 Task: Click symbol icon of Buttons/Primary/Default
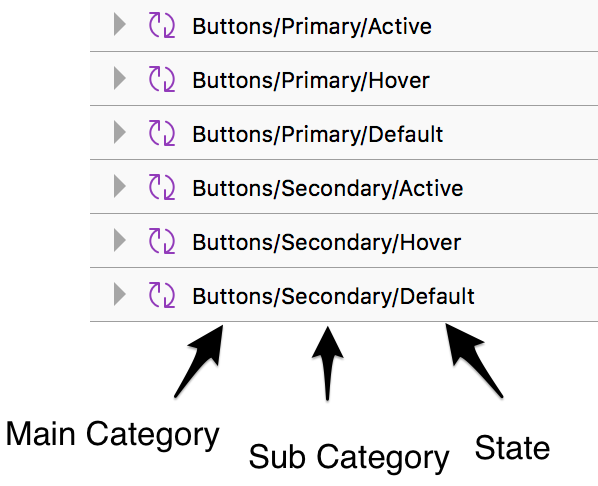tap(162, 133)
